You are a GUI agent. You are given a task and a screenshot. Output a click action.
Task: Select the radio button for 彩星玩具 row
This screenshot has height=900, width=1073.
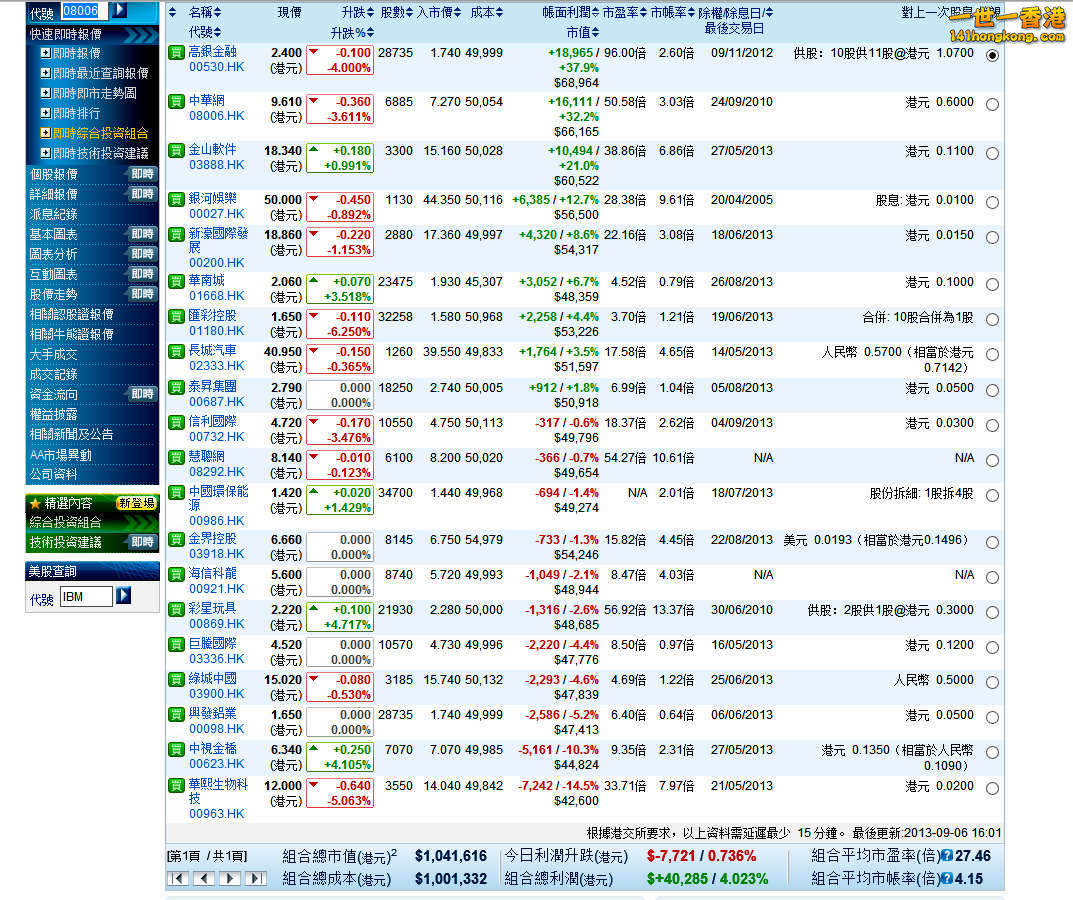[x=992, y=613]
